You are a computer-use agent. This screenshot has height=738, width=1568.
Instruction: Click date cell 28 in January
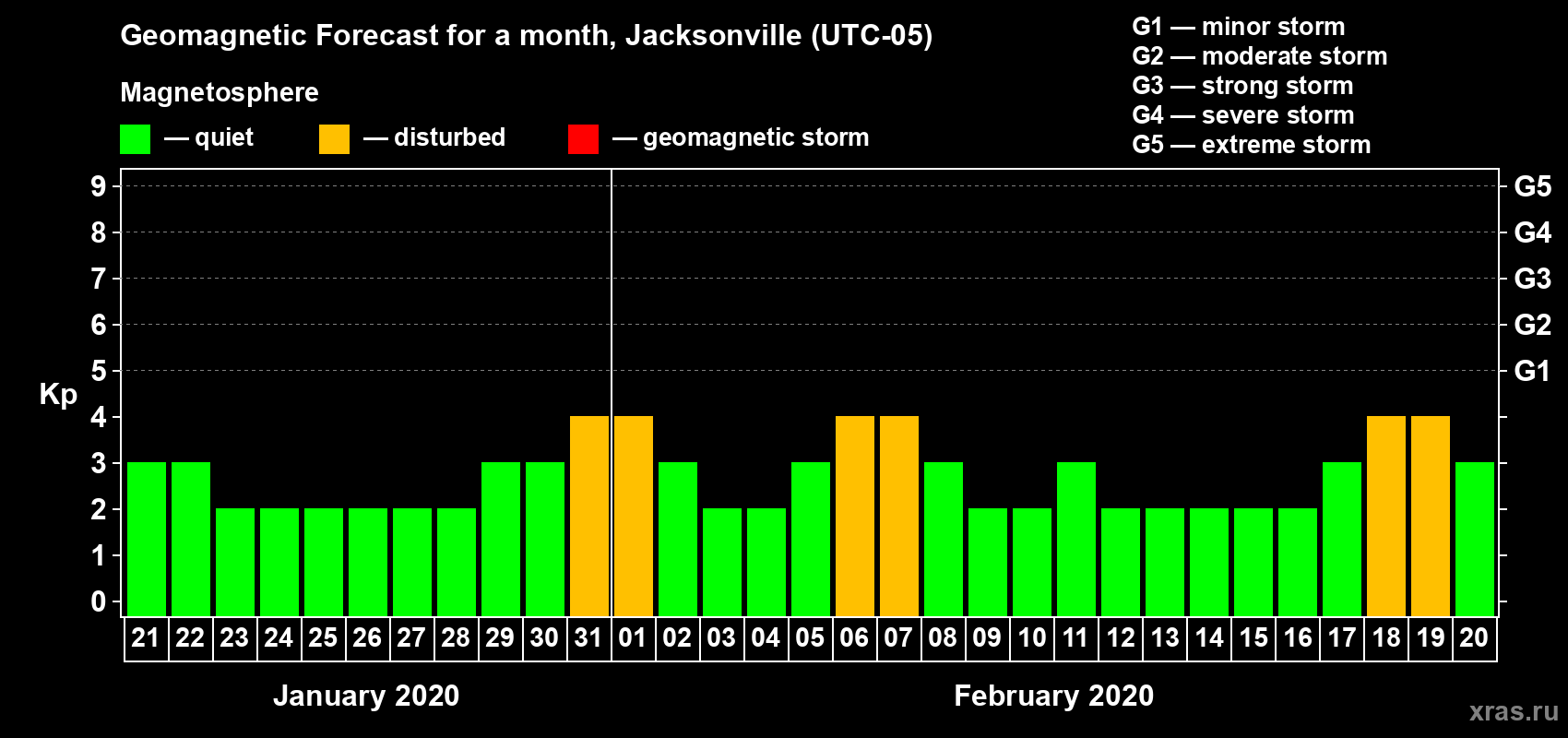pyautogui.click(x=457, y=638)
